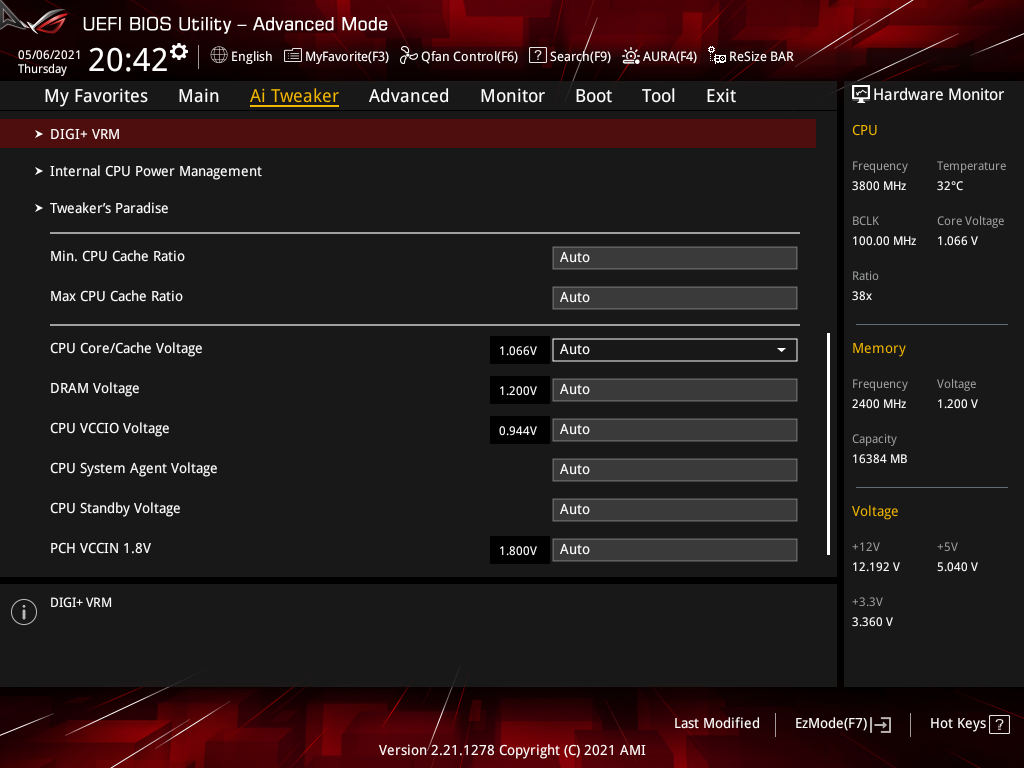1024x768 pixels.
Task: Click MyFavorite(F3) label
Action: coord(347,57)
